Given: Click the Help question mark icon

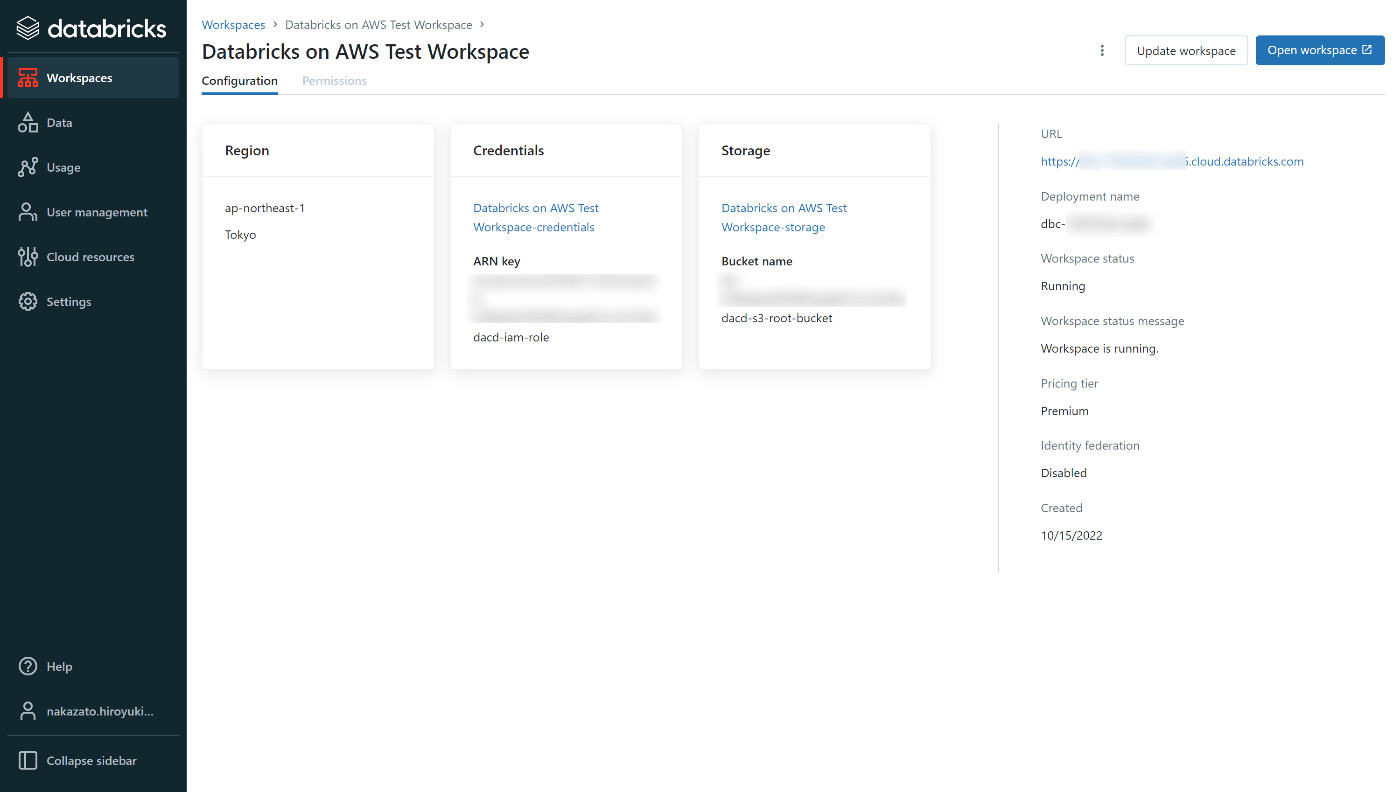Looking at the screenshot, I should pos(28,667).
